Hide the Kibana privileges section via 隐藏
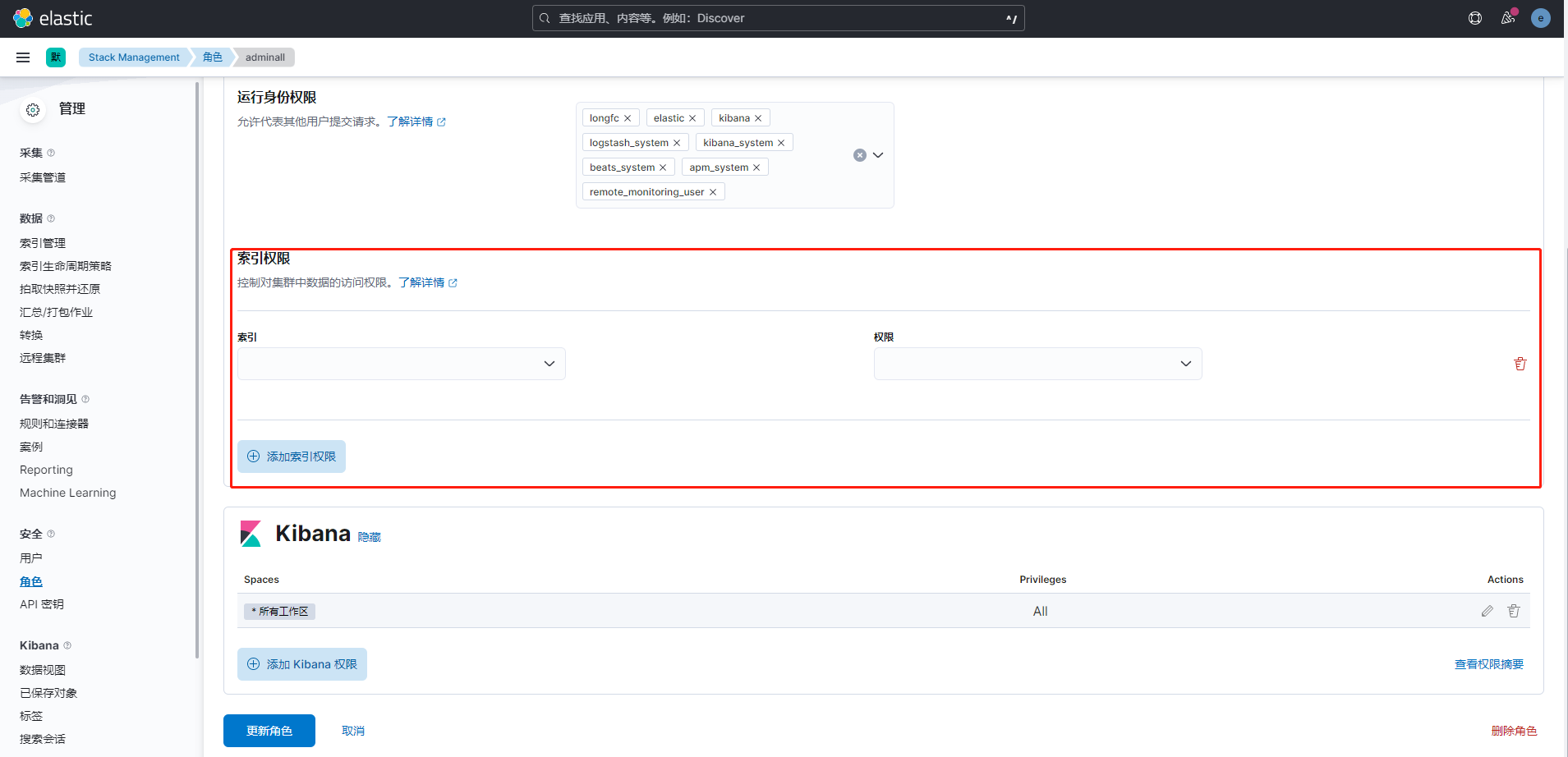 [370, 537]
